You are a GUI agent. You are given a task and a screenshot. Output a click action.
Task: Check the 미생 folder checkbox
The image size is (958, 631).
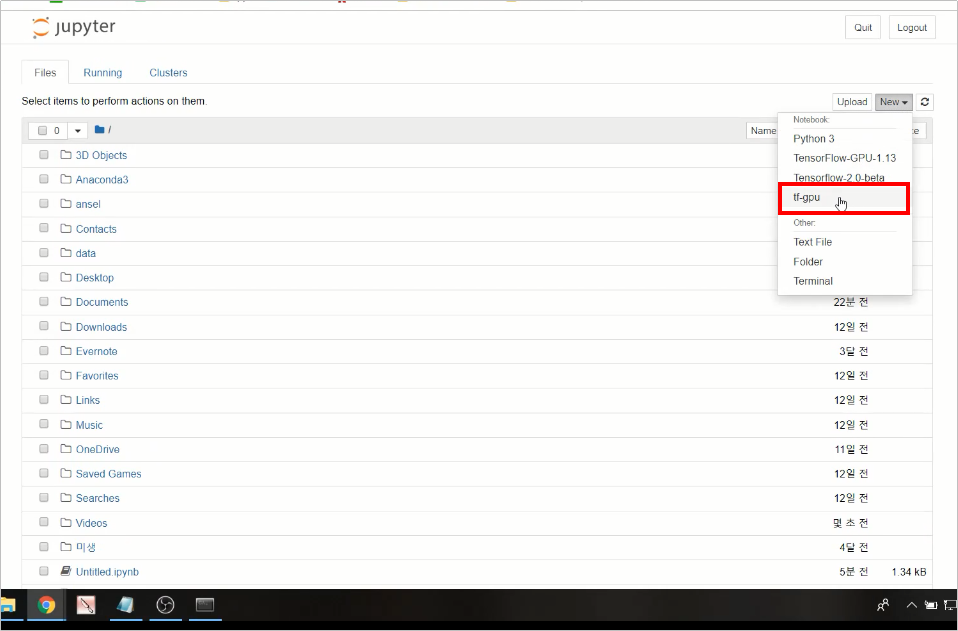(43, 547)
